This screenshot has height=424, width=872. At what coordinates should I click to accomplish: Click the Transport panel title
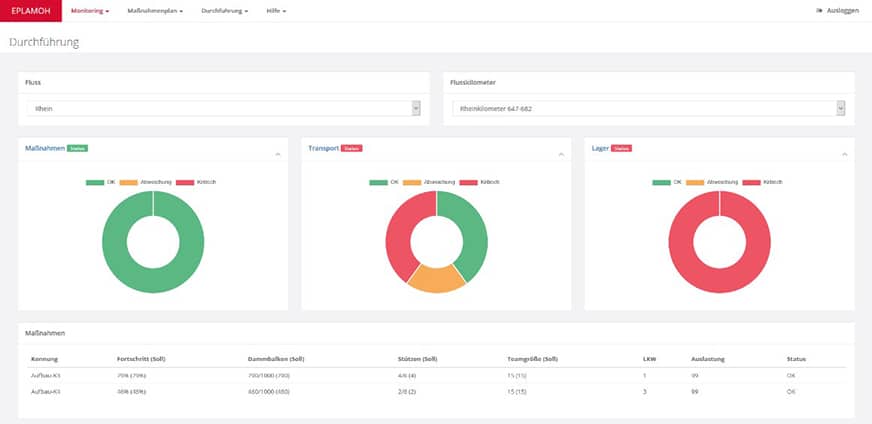pos(324,148)
